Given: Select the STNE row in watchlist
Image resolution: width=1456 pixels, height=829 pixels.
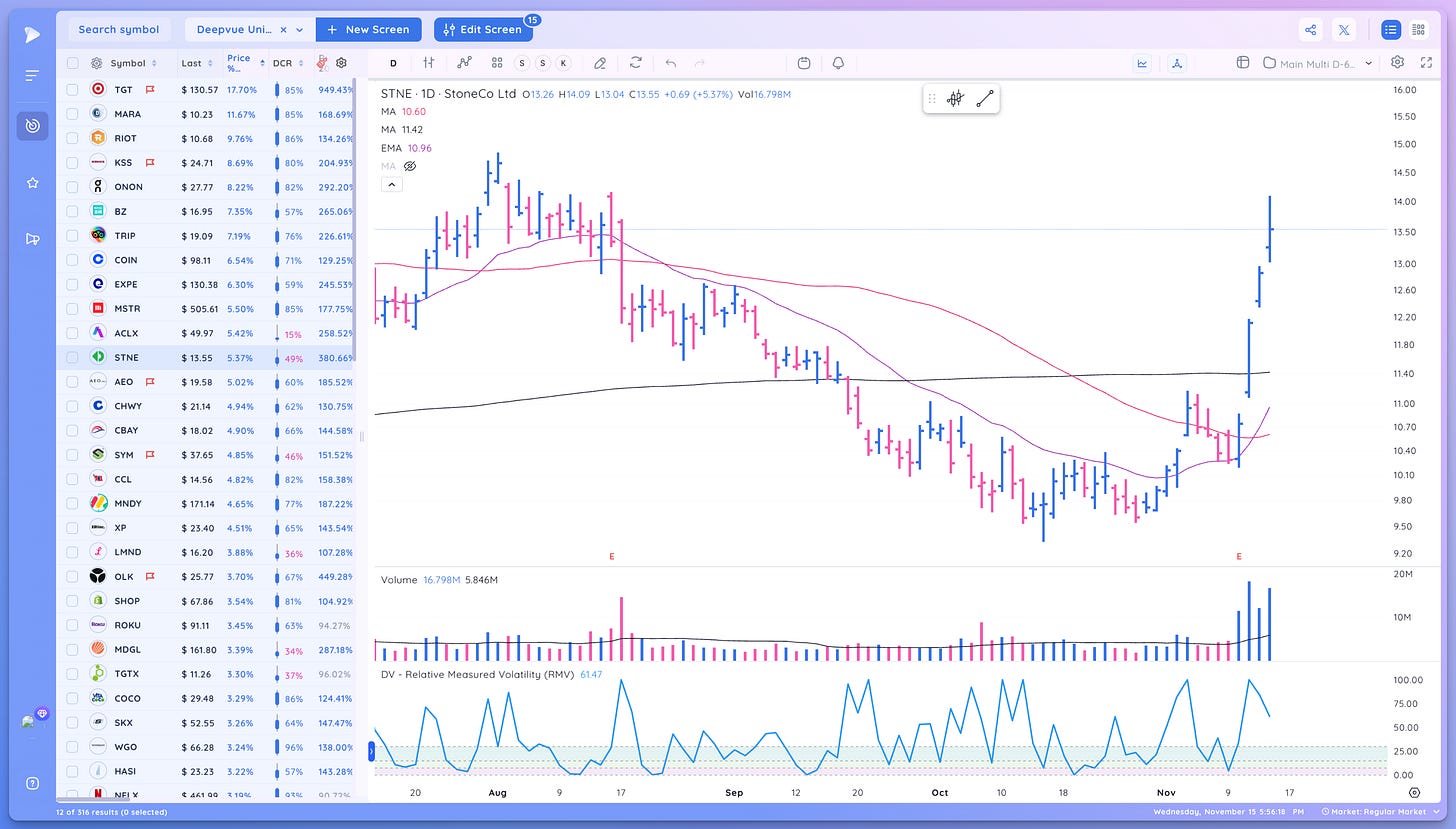Looking at the screenshot, I should point(207,357).
